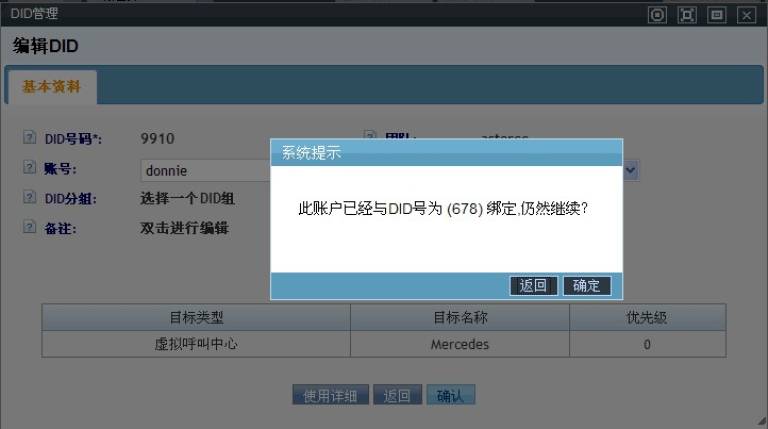The height and width of the screenshot is (429, 768).
Task: Click the help icon beside DID分组
Action: tap(29, 198)
